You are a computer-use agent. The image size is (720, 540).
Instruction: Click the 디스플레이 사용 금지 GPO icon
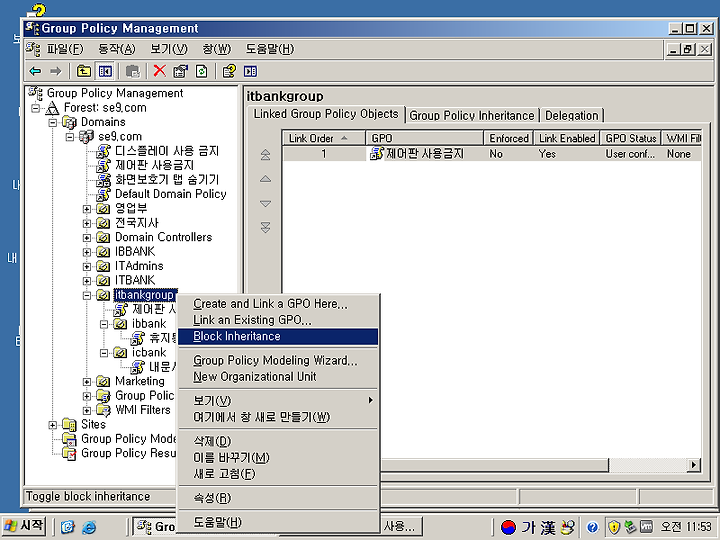(x=103, y=151)
